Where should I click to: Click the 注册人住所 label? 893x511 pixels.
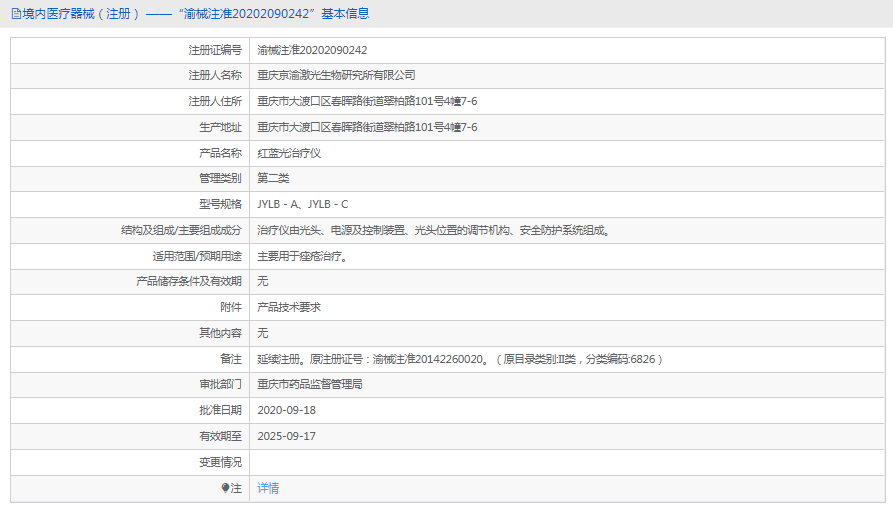(215, 101)
